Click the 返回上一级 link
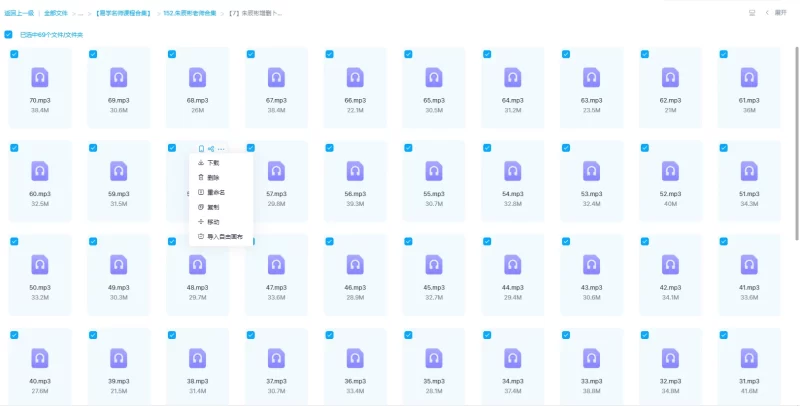This screenshot has width=800, height=406. pyautogui.click(x=19, y=13)
